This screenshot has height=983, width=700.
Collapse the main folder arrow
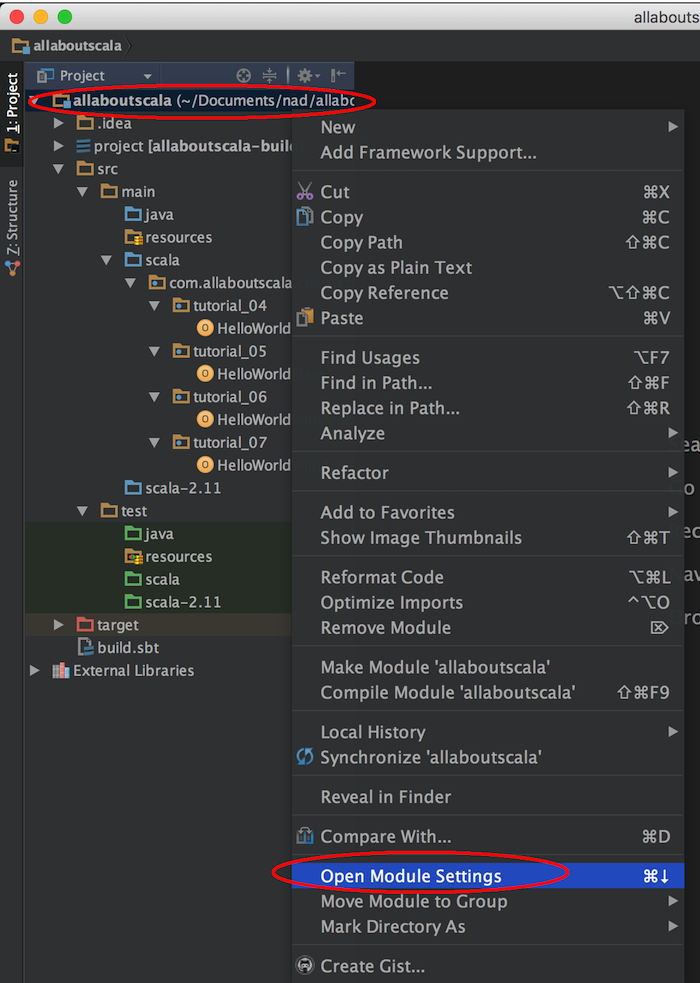83,191
